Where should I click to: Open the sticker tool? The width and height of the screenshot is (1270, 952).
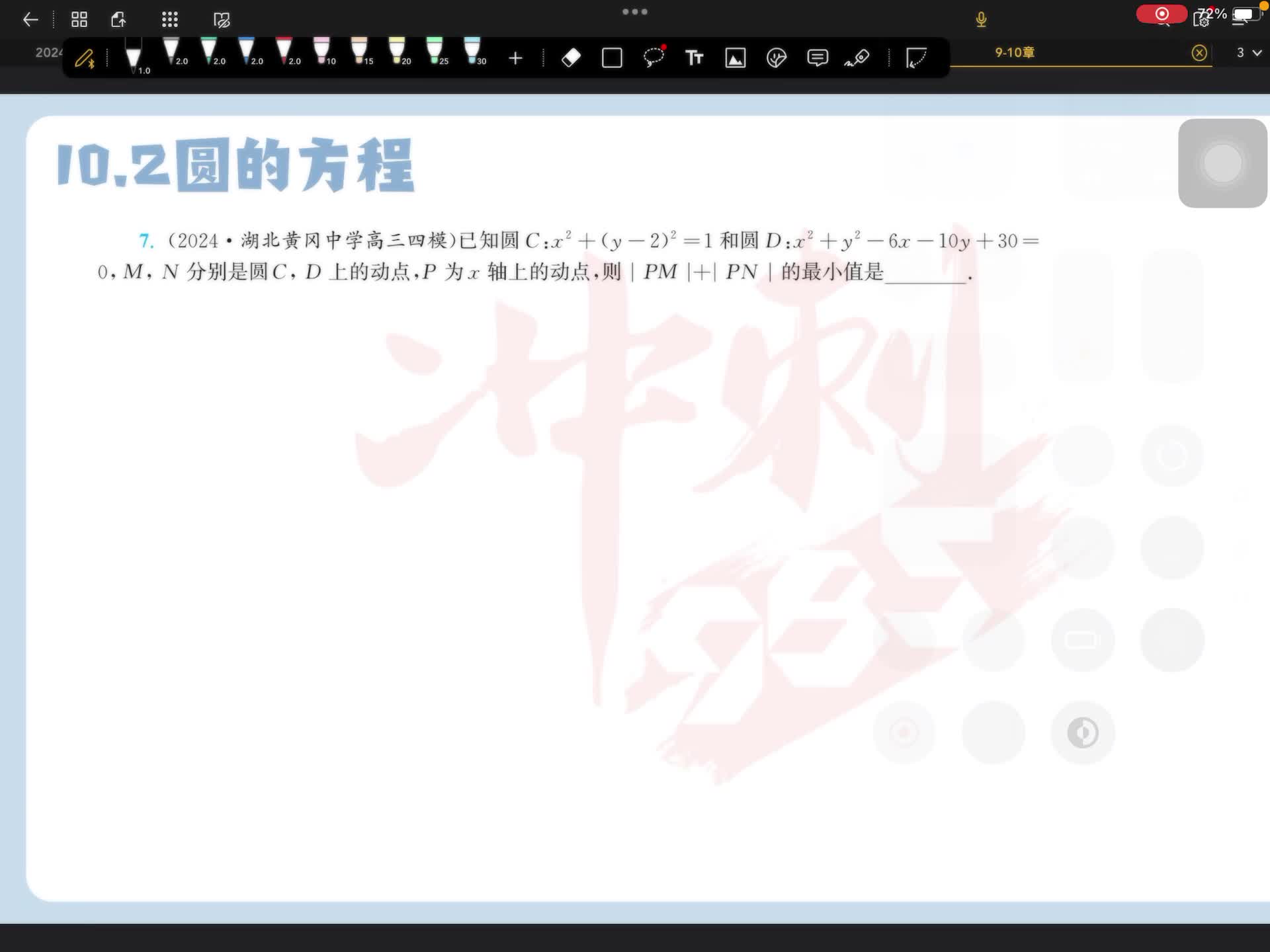pyautogui.click(x=776, y=58)
